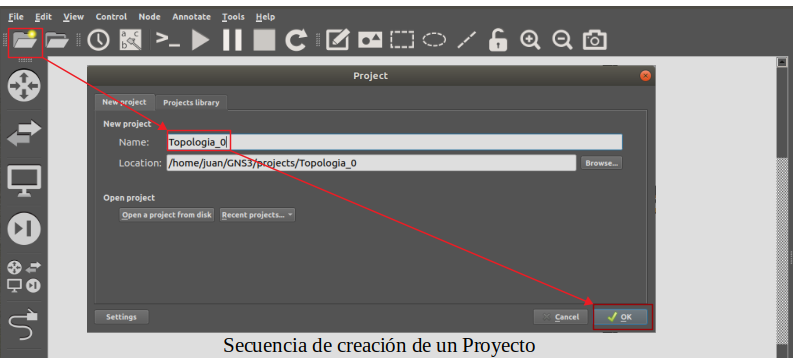Click the Settings button

tap(121, 317)
